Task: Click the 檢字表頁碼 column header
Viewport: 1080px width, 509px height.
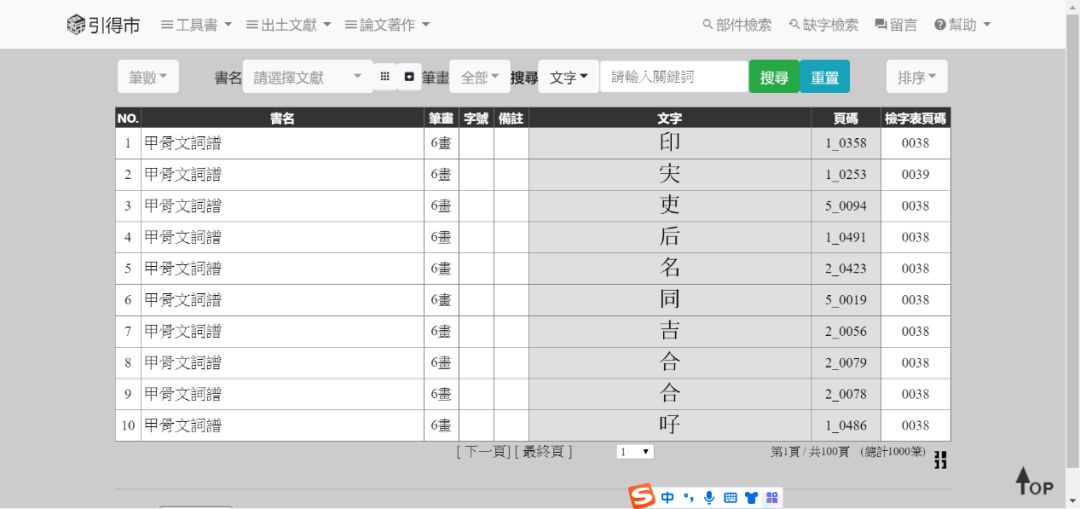Action: pos(915,118)
